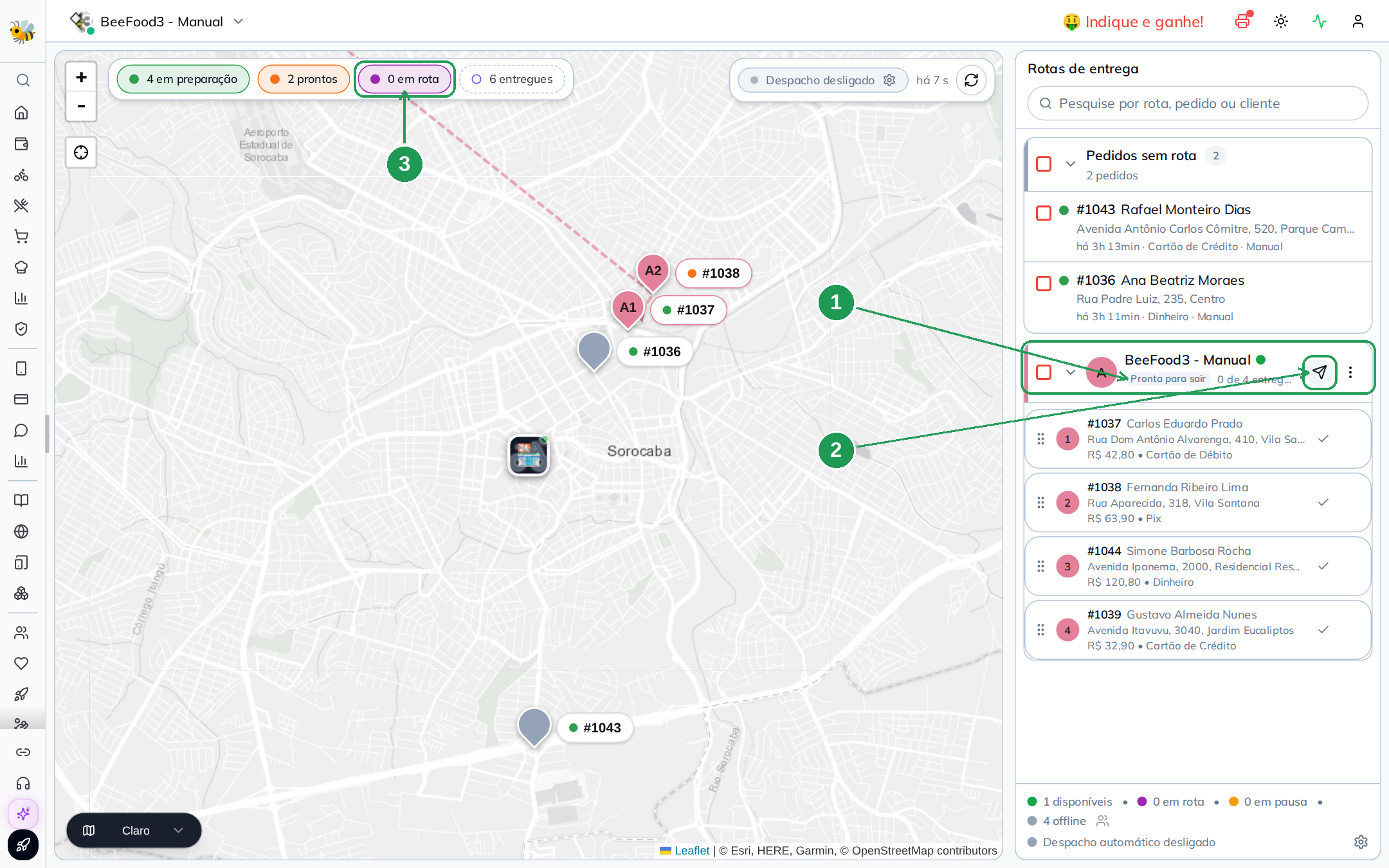Open the delivery bike icon in sidebar
1389x868 pixels.
[21, 175]
